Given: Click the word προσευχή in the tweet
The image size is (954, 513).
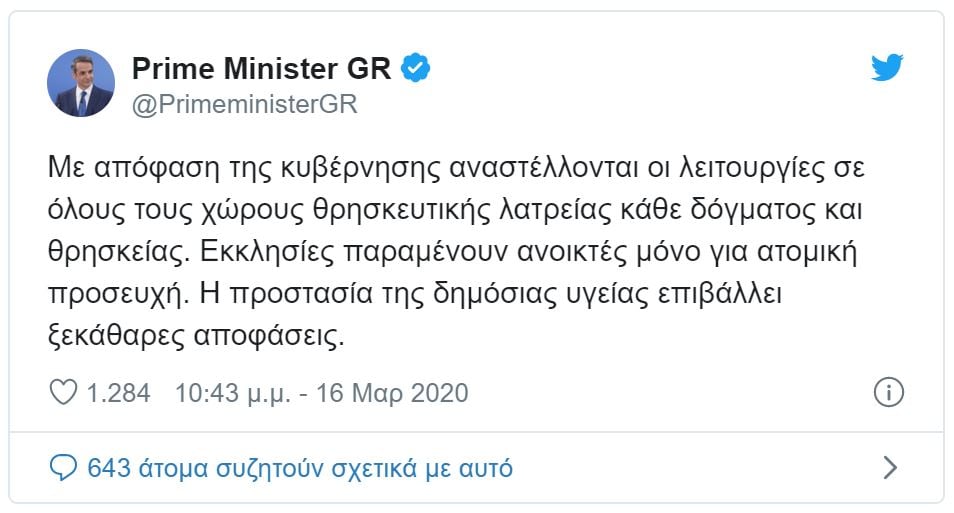Looking at the screenshot, I should [117, 294].
